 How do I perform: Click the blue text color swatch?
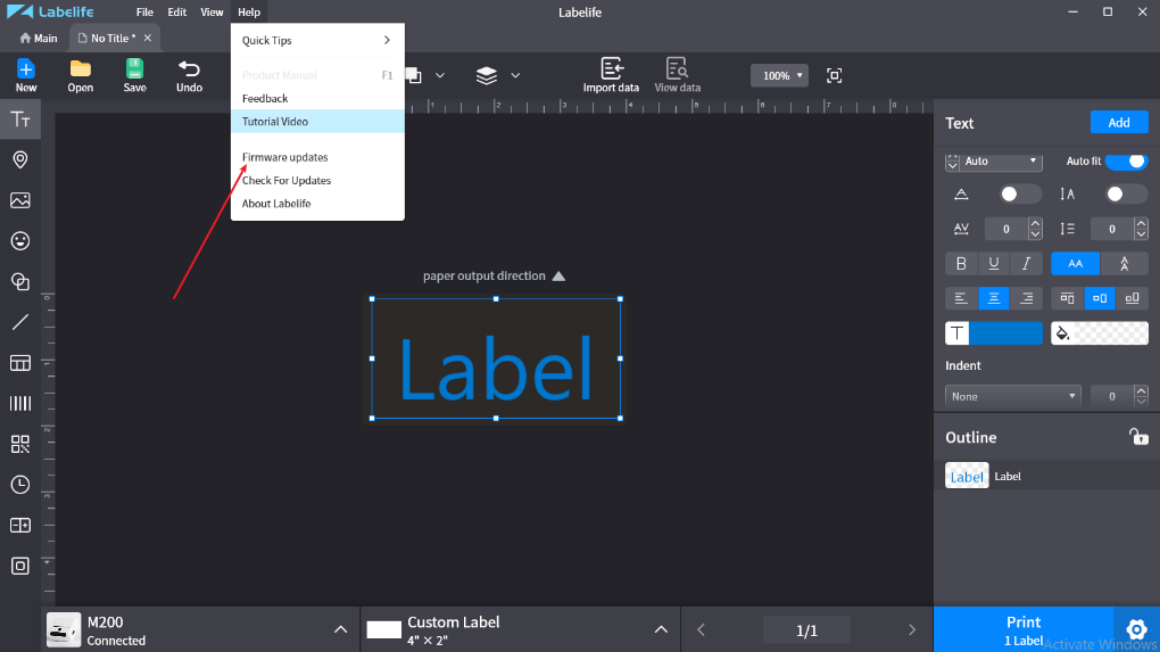(1005, 333)
